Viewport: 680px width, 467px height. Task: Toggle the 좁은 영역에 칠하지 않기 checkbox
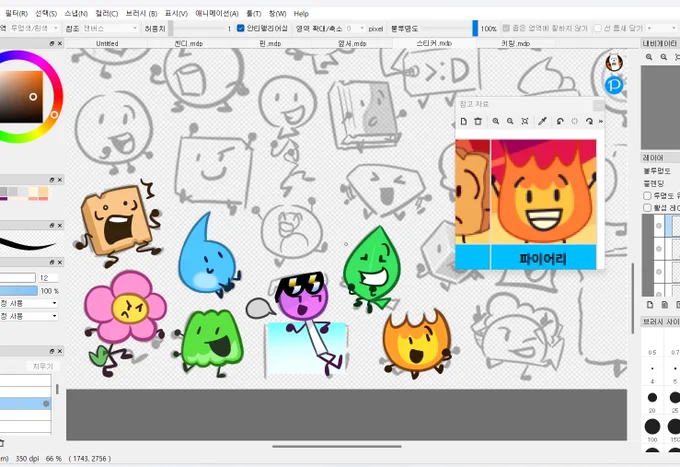tap(506, 28)
